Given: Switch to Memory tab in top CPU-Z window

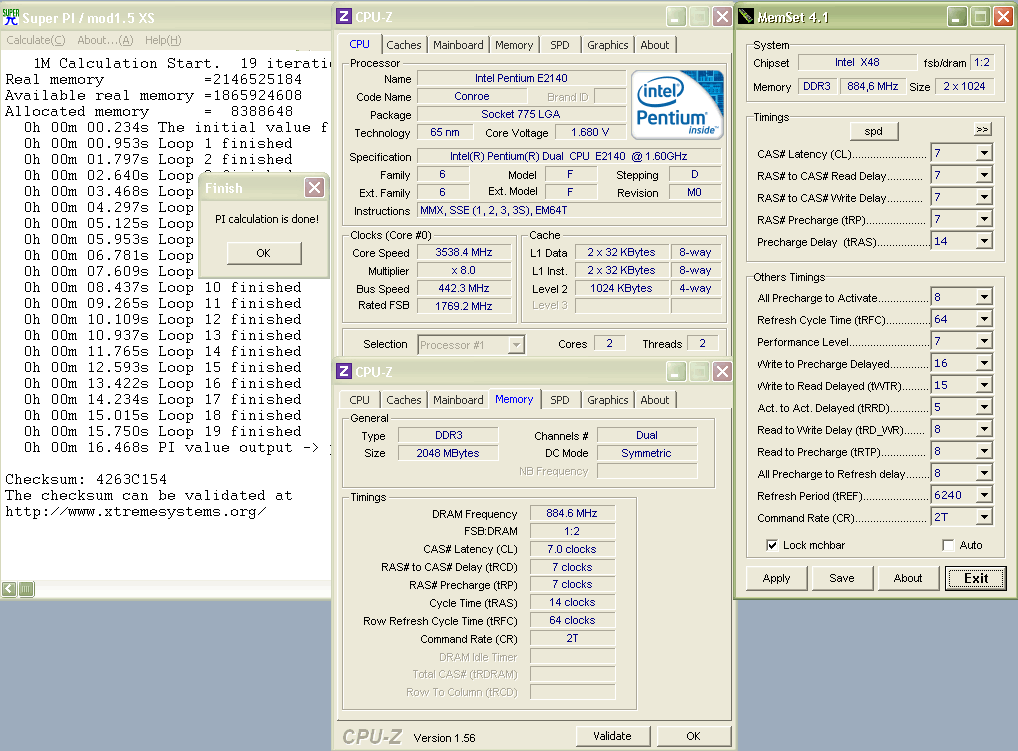Looking at the screenshot, I should [x=514, y=45].
